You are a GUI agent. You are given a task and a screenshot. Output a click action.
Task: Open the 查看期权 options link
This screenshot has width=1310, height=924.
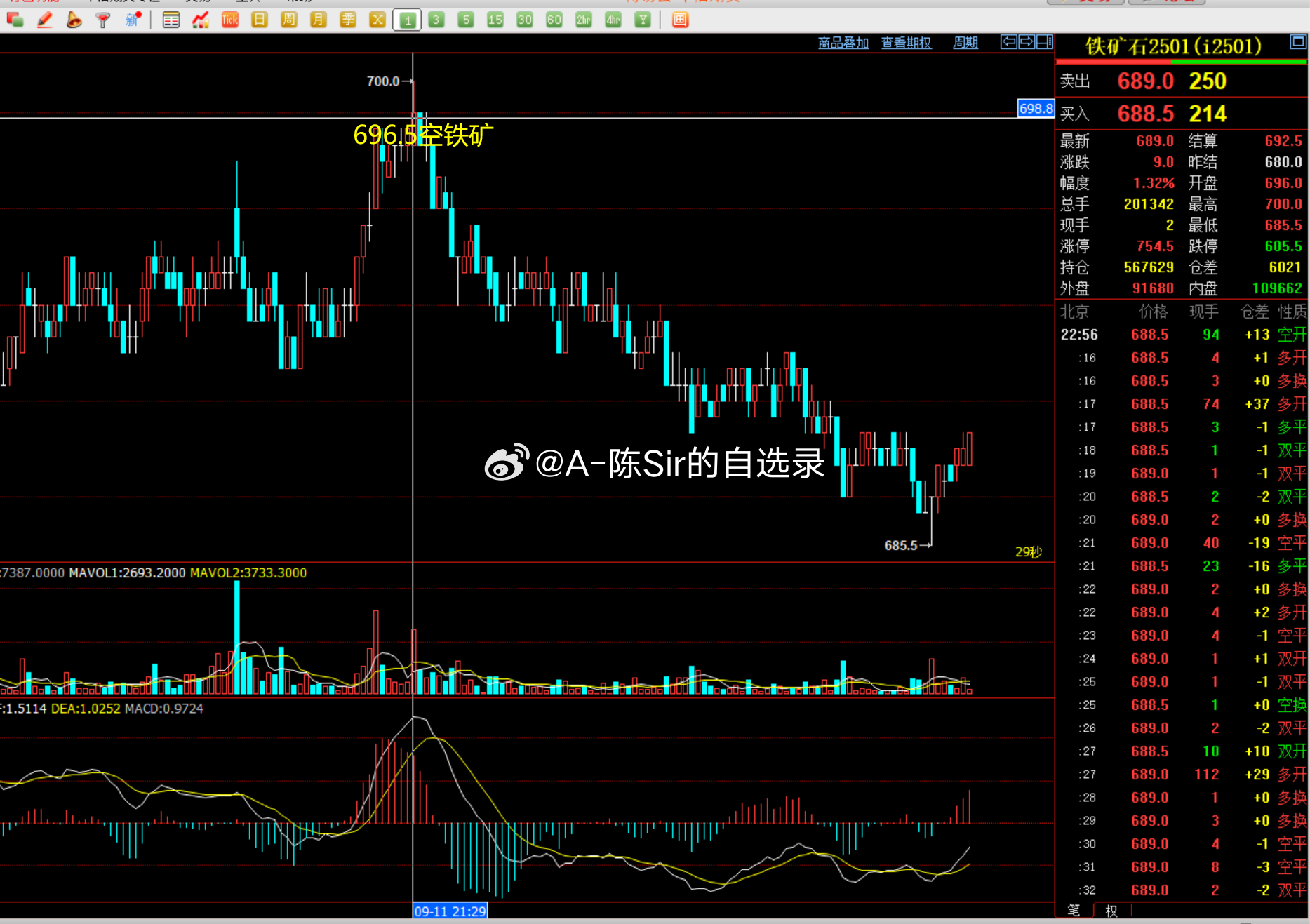point(907,43)
